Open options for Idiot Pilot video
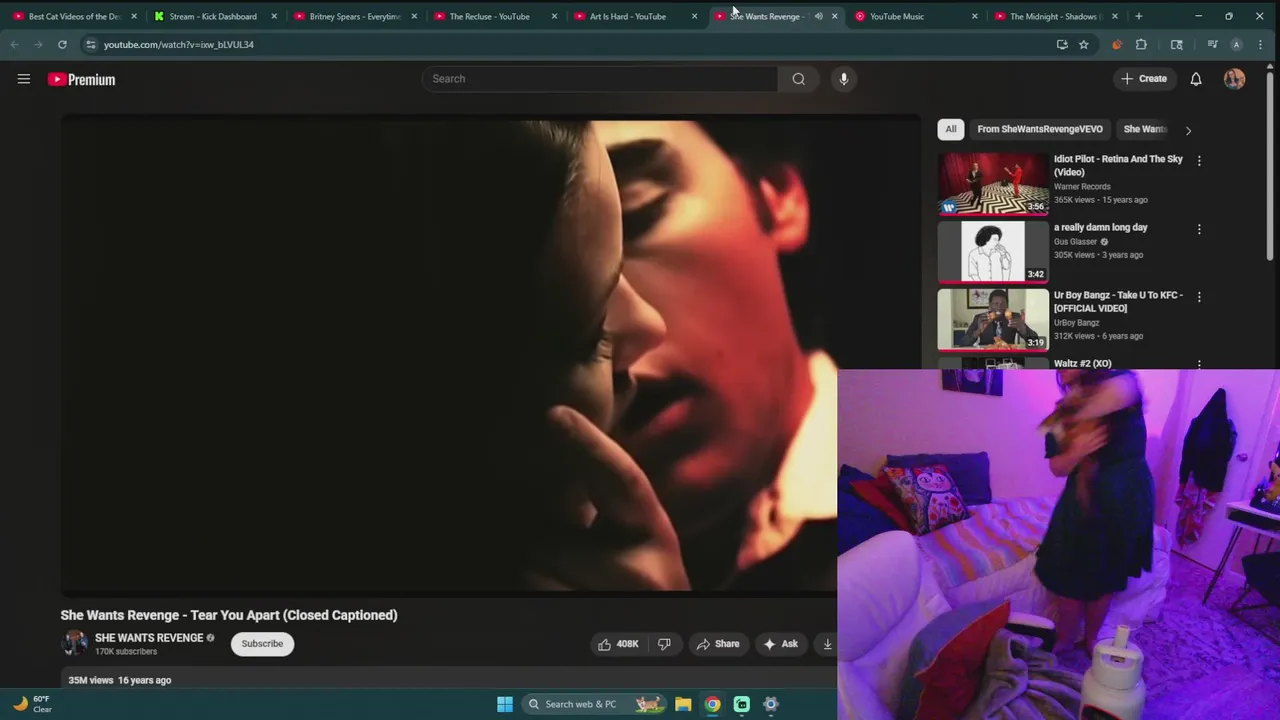 tap(1199, 160)
